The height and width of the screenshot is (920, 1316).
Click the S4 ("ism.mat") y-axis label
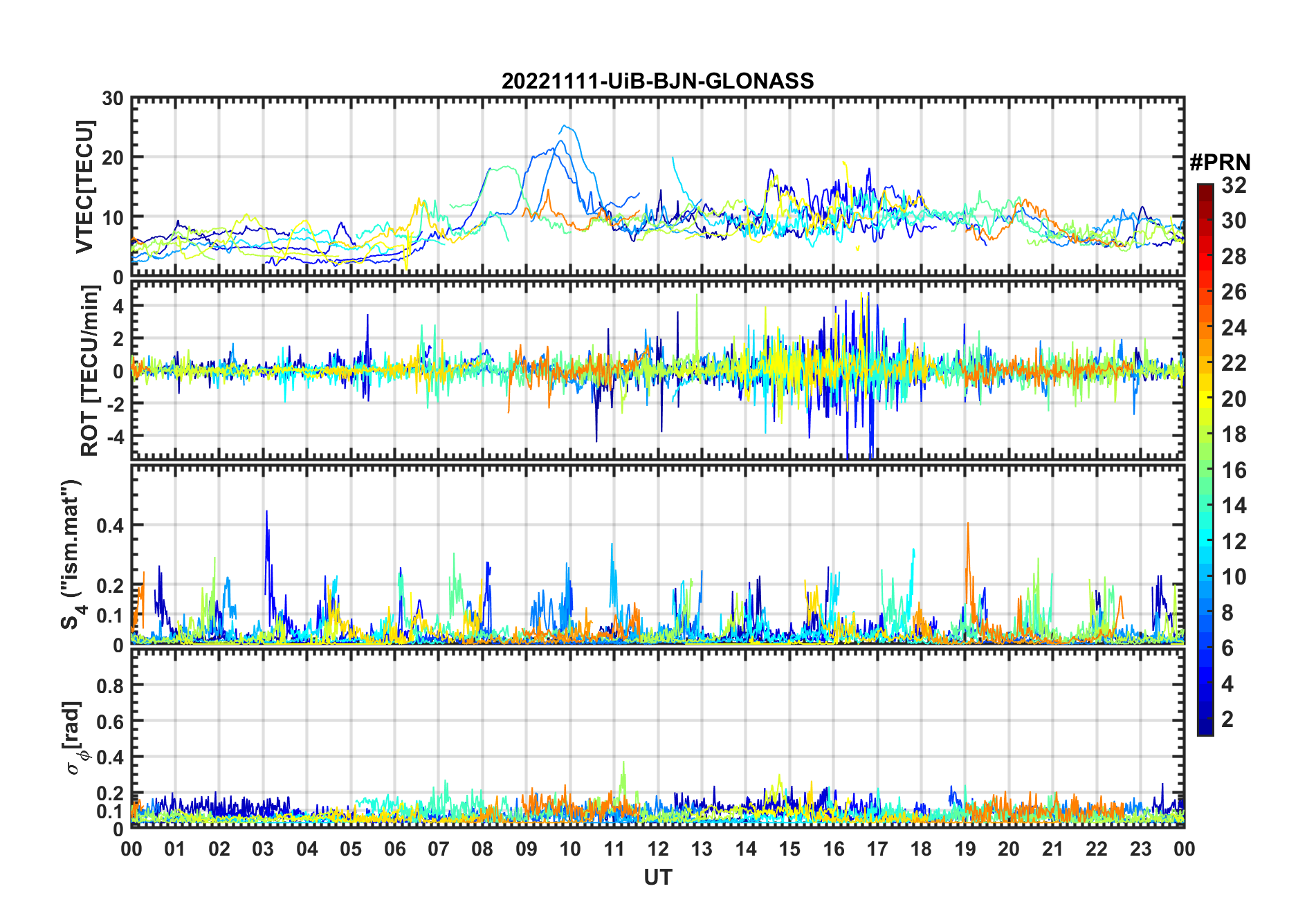[72, 555]
